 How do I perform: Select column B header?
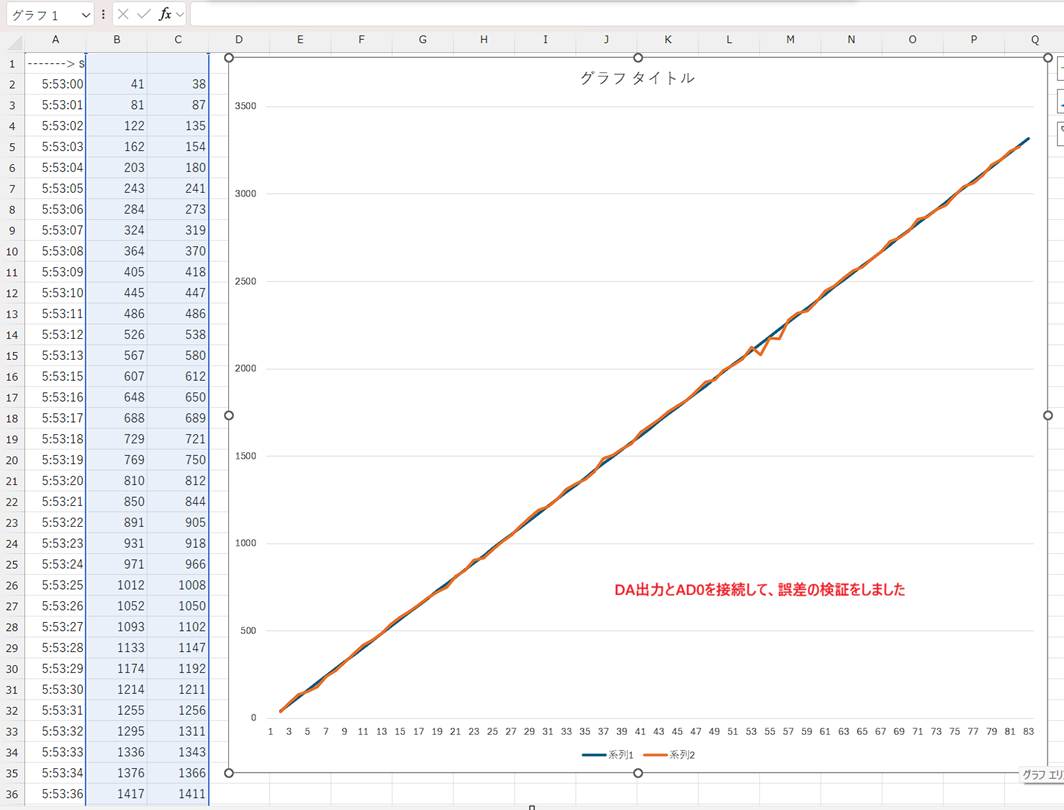116,39
